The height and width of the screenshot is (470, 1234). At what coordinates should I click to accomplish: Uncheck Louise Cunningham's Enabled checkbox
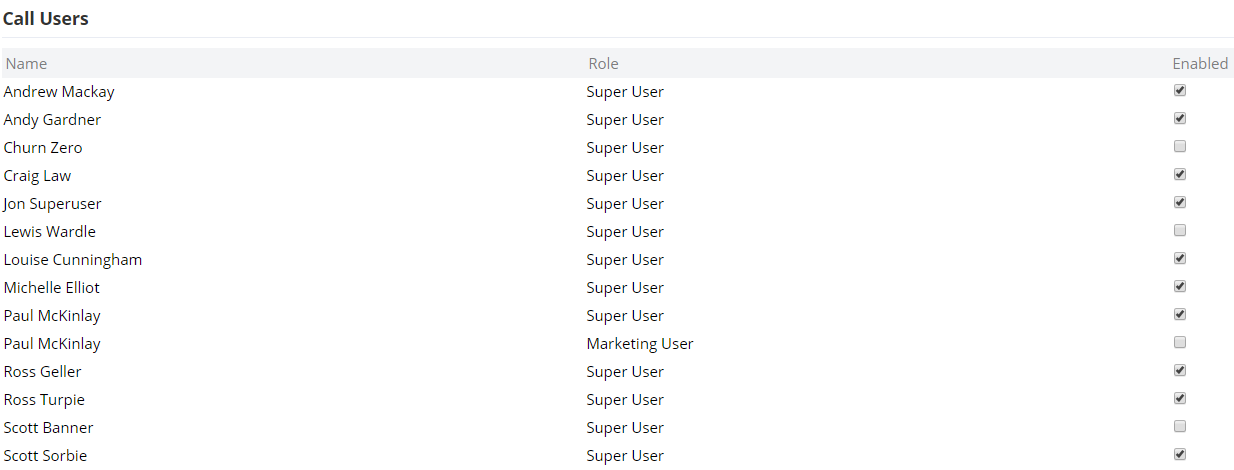(1180, 258)
